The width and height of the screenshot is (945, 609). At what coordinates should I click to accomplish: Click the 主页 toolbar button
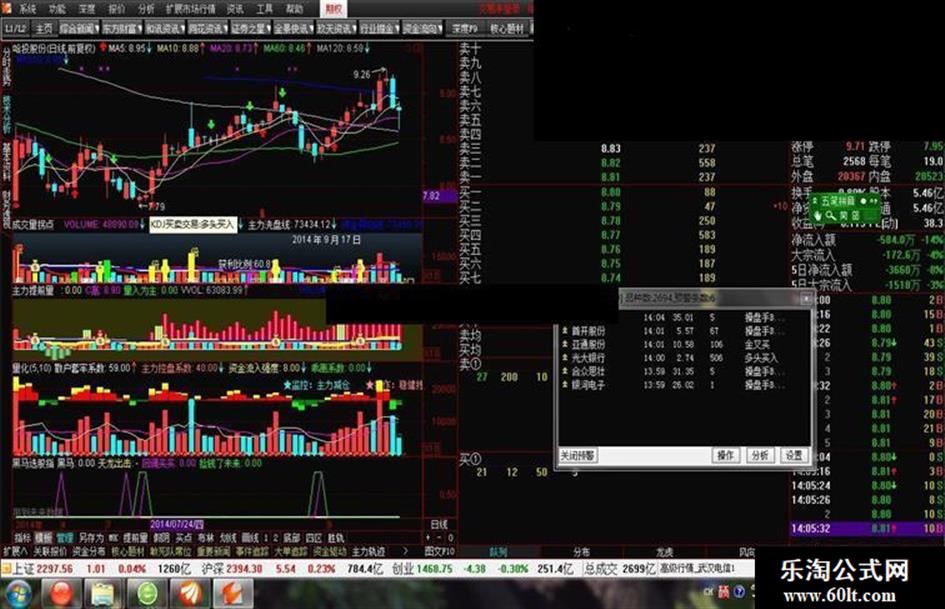coord(44,28)
